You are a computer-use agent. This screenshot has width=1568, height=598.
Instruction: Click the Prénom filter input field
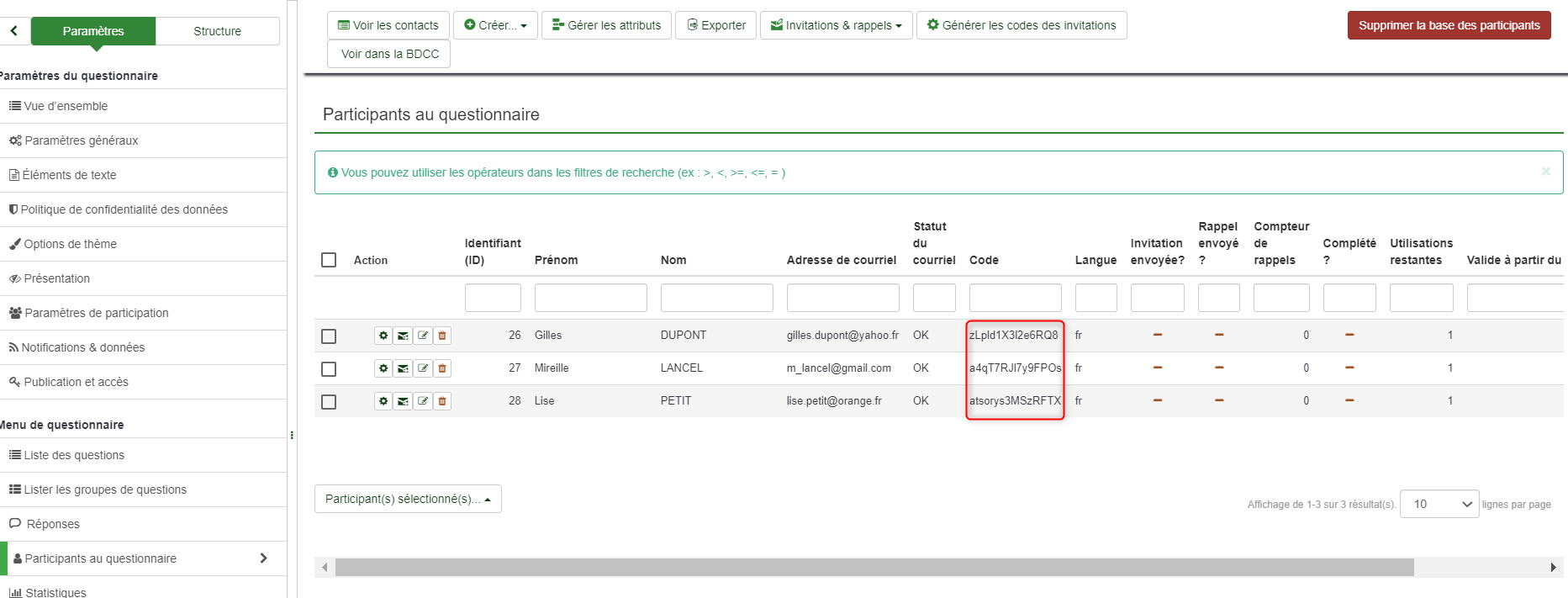tap(590, 298)
